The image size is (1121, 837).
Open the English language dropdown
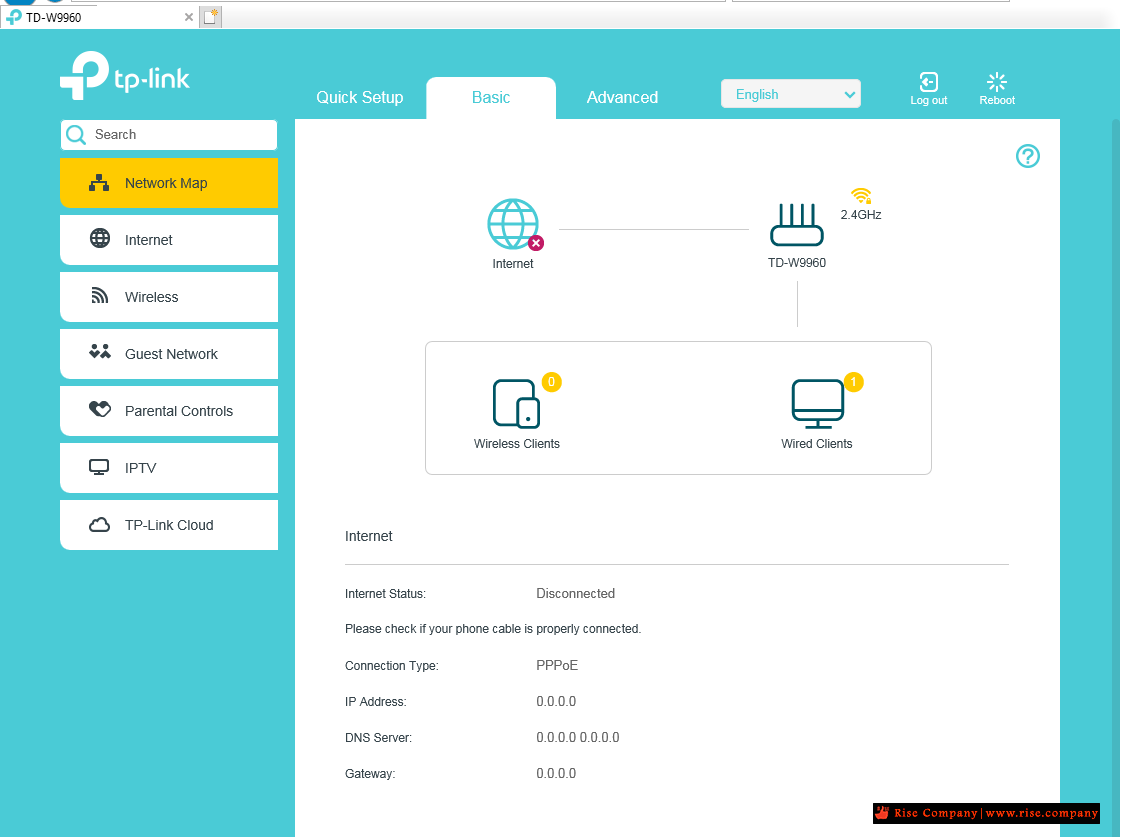[791, 94]
